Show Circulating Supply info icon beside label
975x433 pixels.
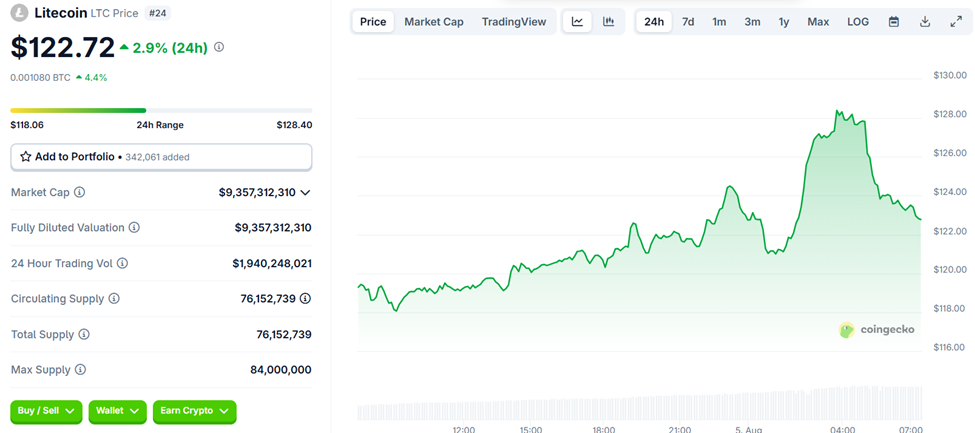click(114, 299)
